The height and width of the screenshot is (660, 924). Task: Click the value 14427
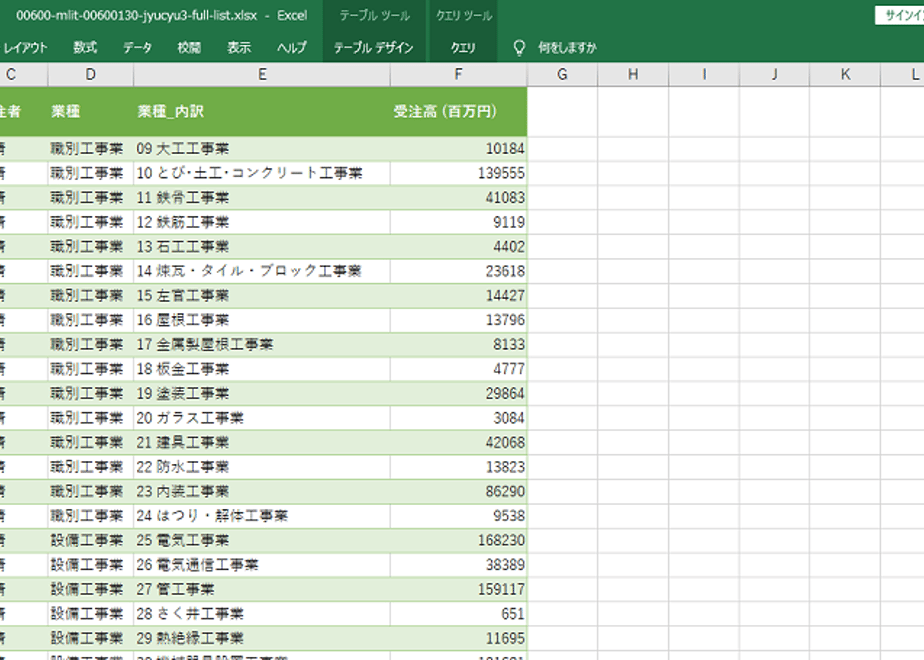tap(505, 295)
